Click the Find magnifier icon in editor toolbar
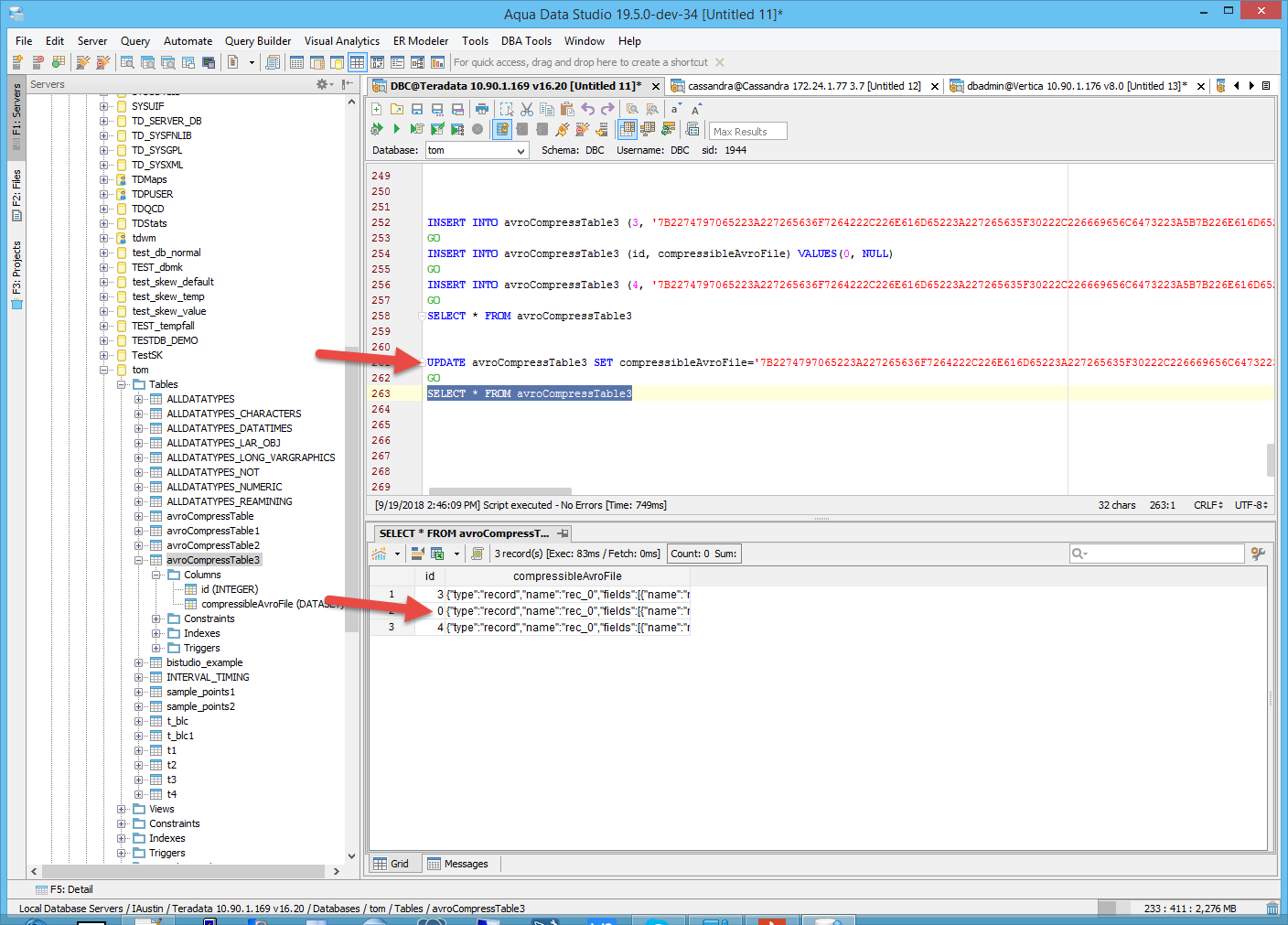 tap(632, 109)
